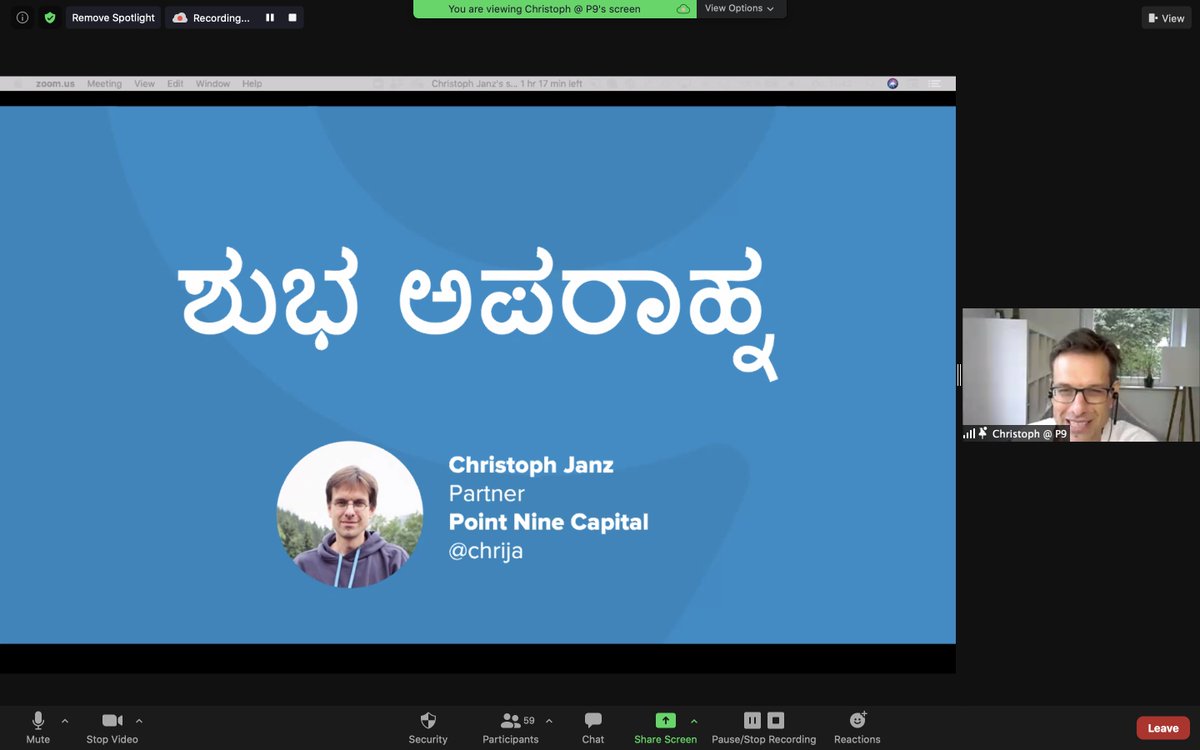This screenshot has width=1200, height=750.
Task: Pause recording in bottom toolbar
Action: (752, 720)
